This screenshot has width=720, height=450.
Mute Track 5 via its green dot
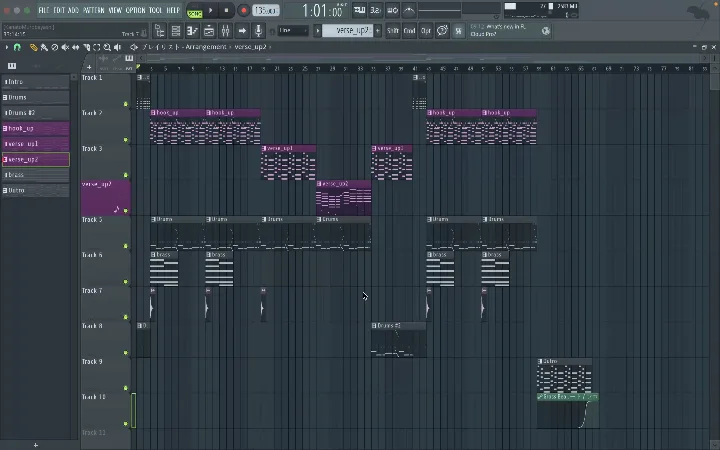coord(126,246)
